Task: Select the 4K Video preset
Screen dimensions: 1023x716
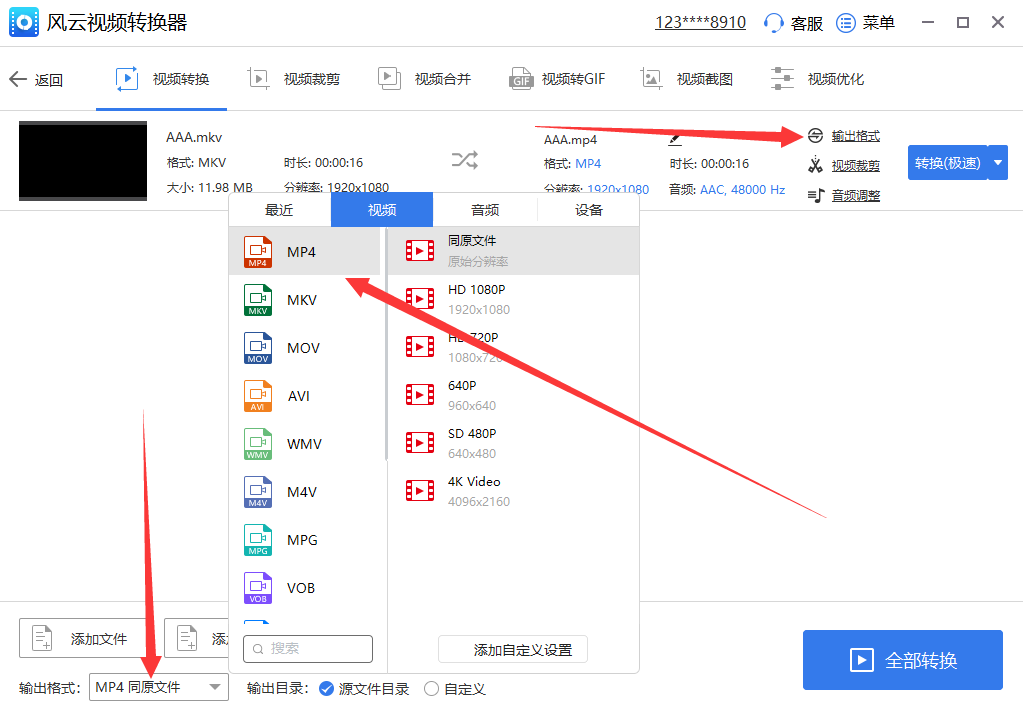Action: pos(513,491)
